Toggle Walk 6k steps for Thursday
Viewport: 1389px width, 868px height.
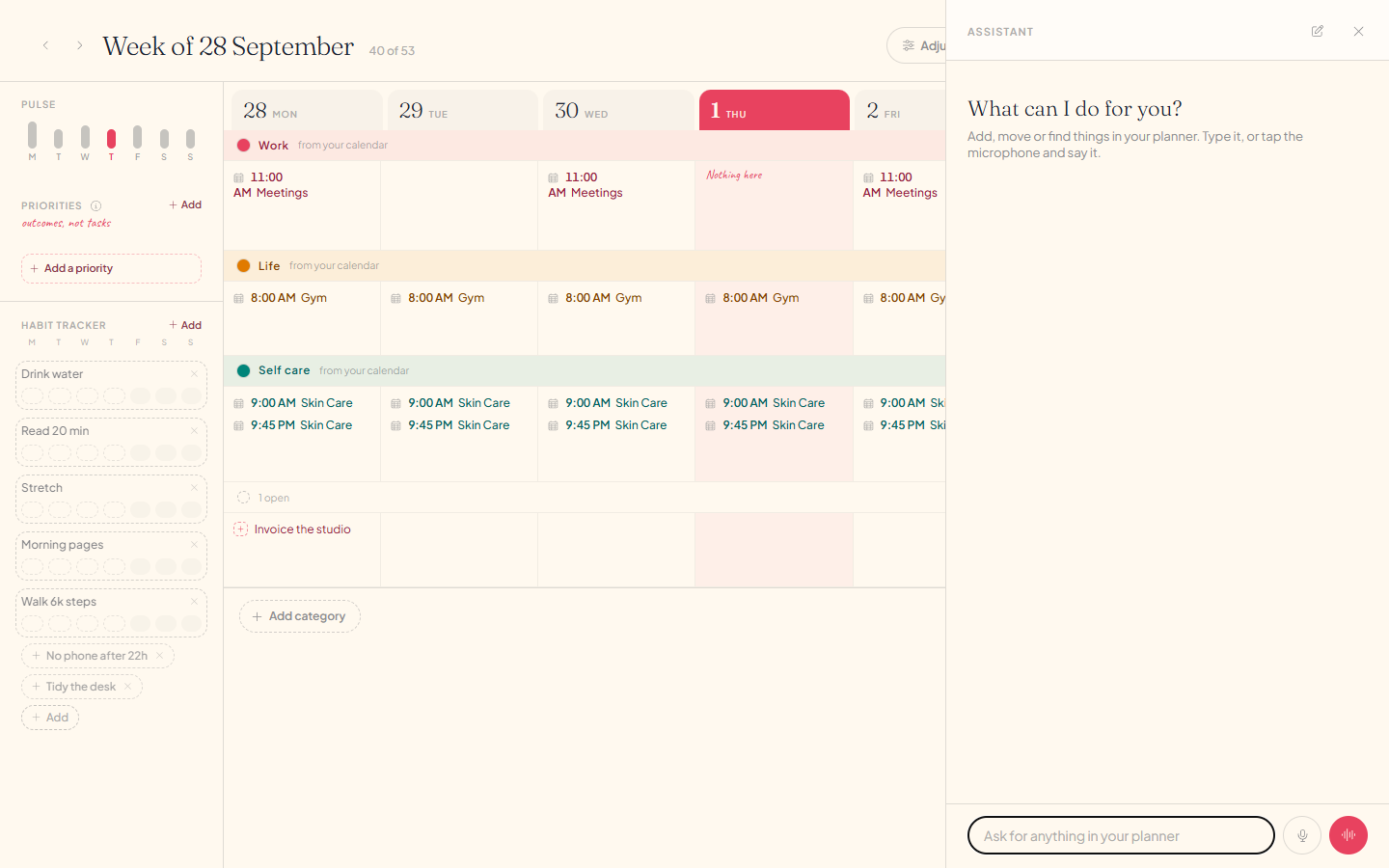click(x=114, y=623)
